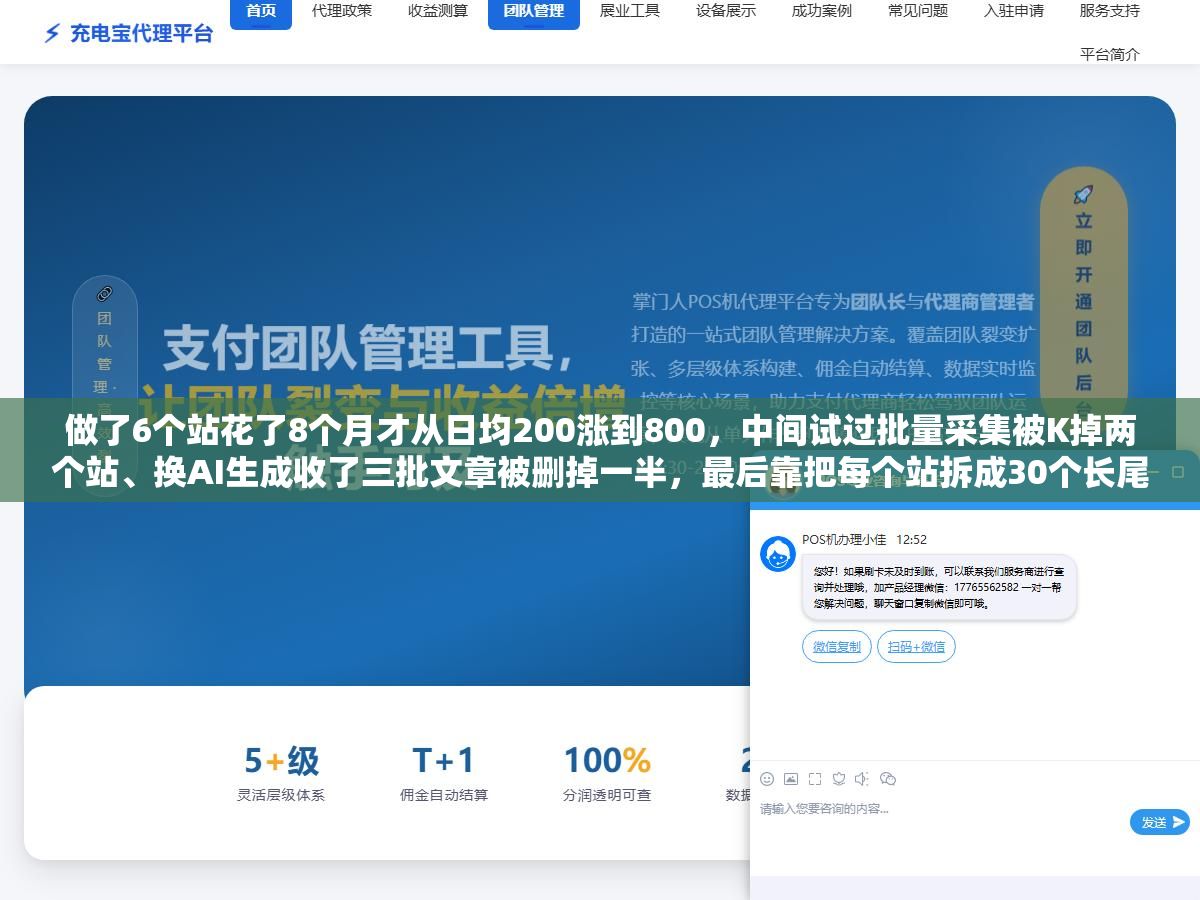The height and width of the screenshot is (900, 1200).
Task: Click the 立即开通团队后台 vertical button
Action: (1083, 300)
